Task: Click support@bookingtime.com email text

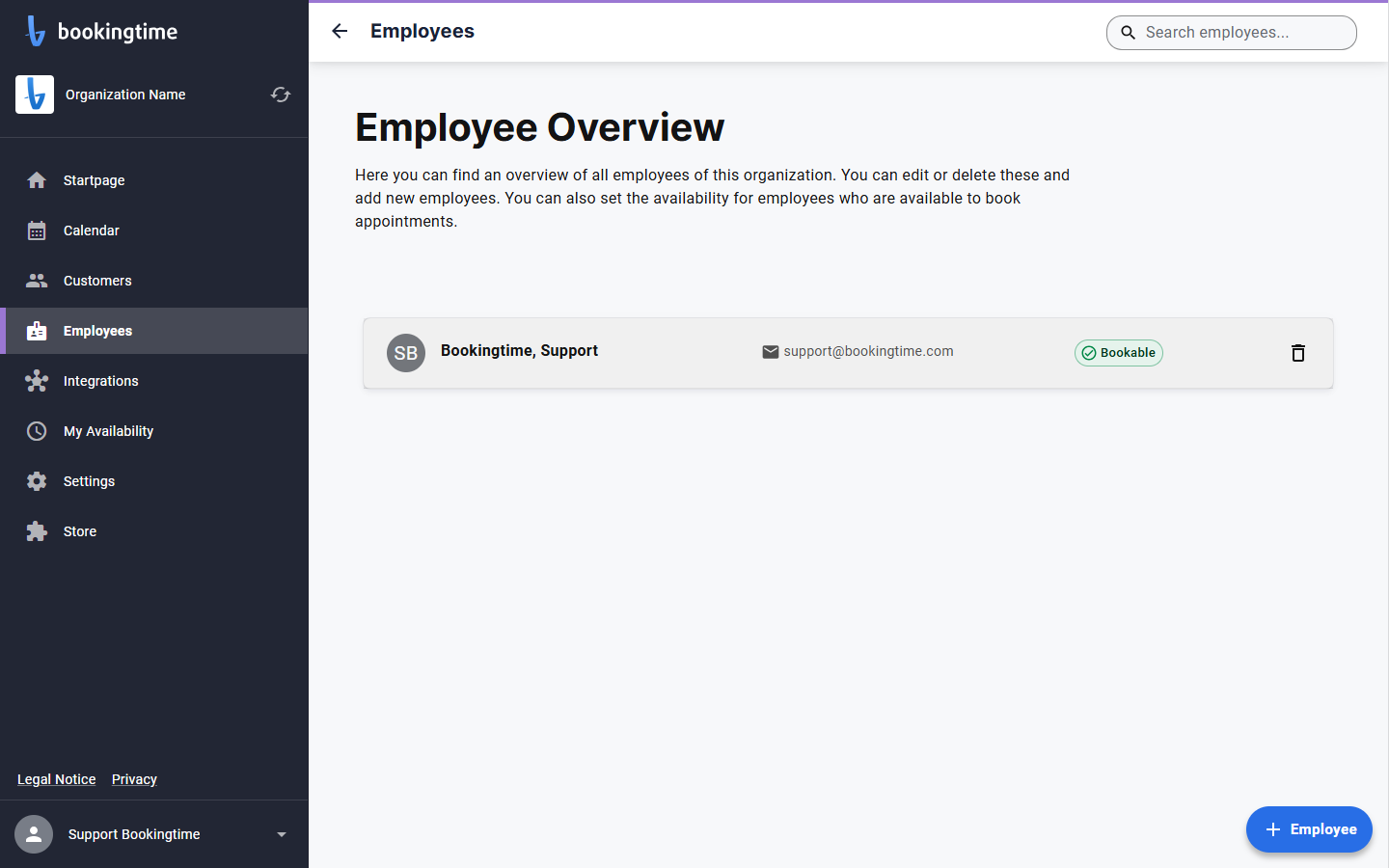Action: (868, 351)
